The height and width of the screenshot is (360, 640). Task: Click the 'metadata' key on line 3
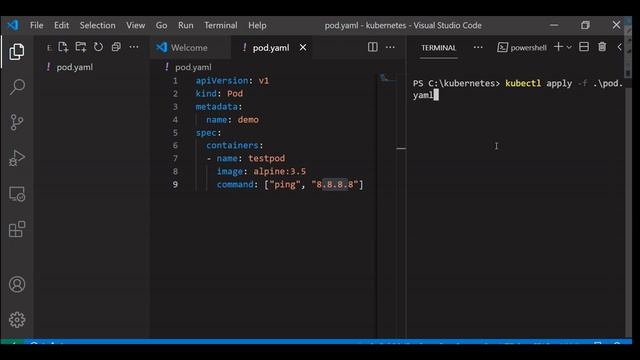217,107
